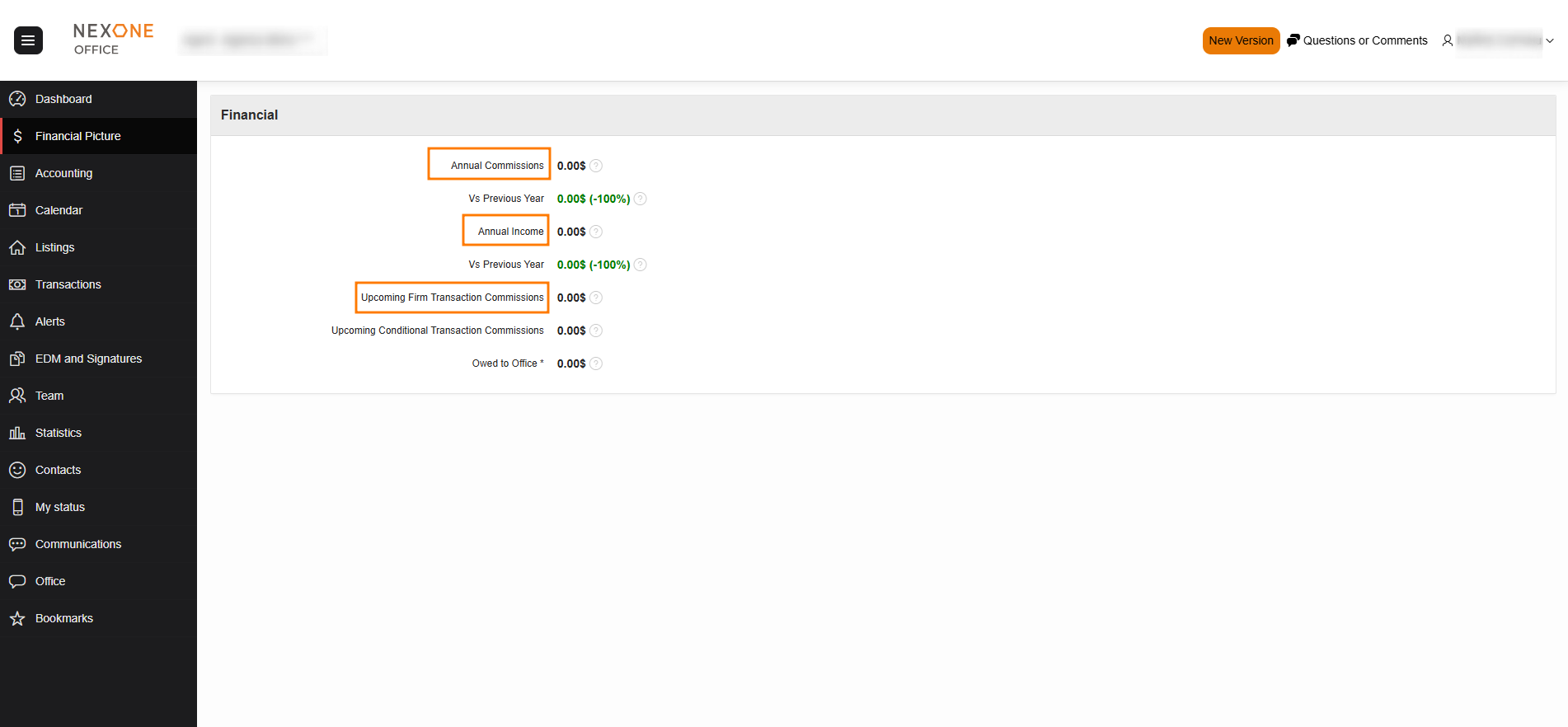Open Transactions from the sidebar
The image size is (1568, 727).
(x=68, y=284)
